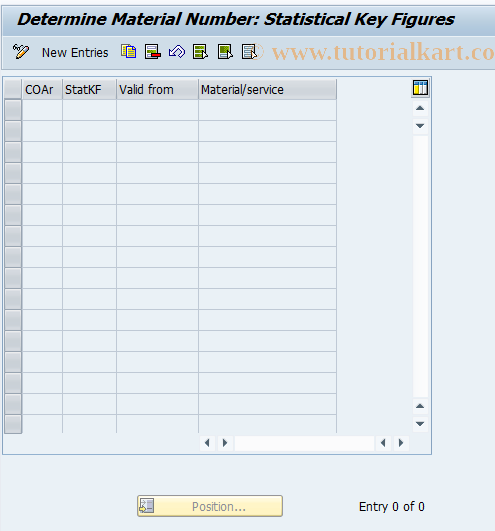Viewport: 495px width, 531px height.
Task: Click the Undo Change icon
Action: (x=177, y=52)
